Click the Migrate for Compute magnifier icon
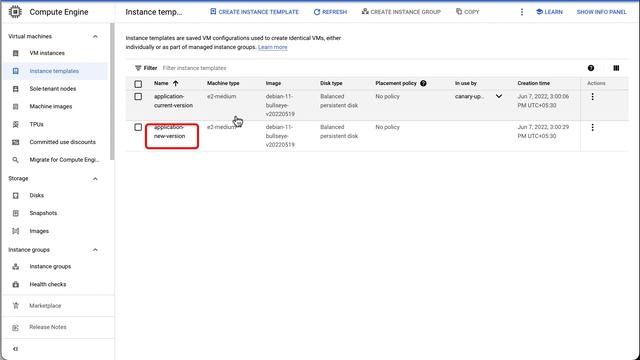Image resolution: width=640 pixels, height=360 pixels. click(x=16, y=160)
